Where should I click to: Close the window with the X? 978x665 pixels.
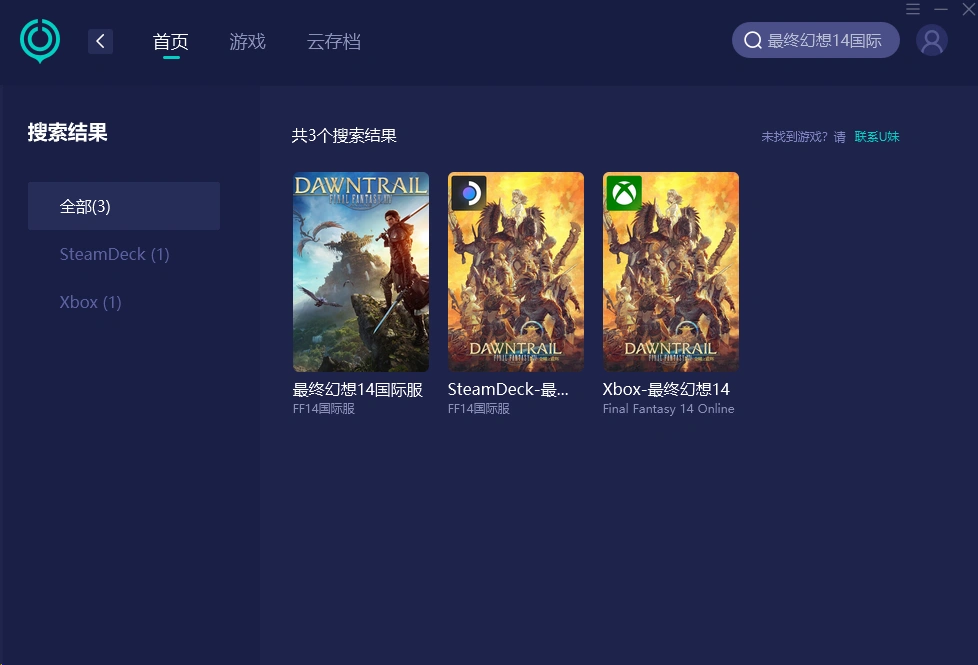point(969,9)
